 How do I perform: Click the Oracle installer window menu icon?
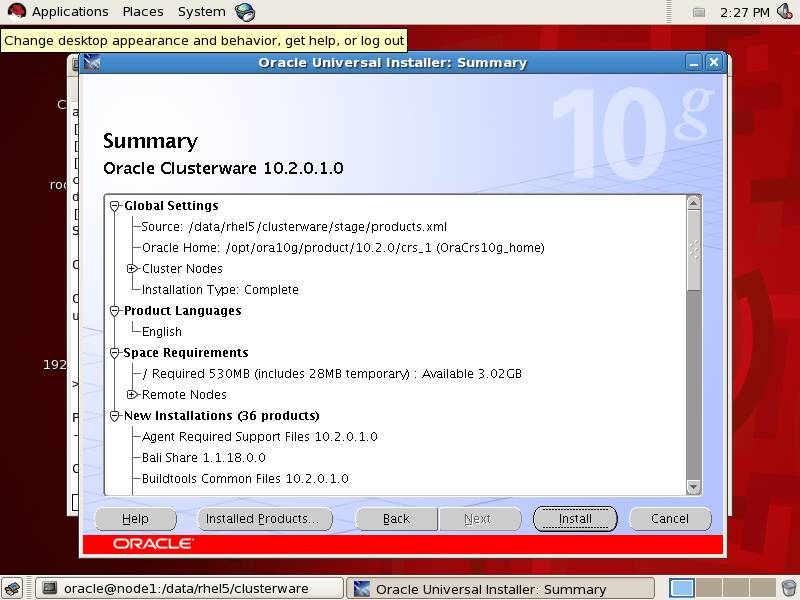pyautogui.click(x=92, y=62)
